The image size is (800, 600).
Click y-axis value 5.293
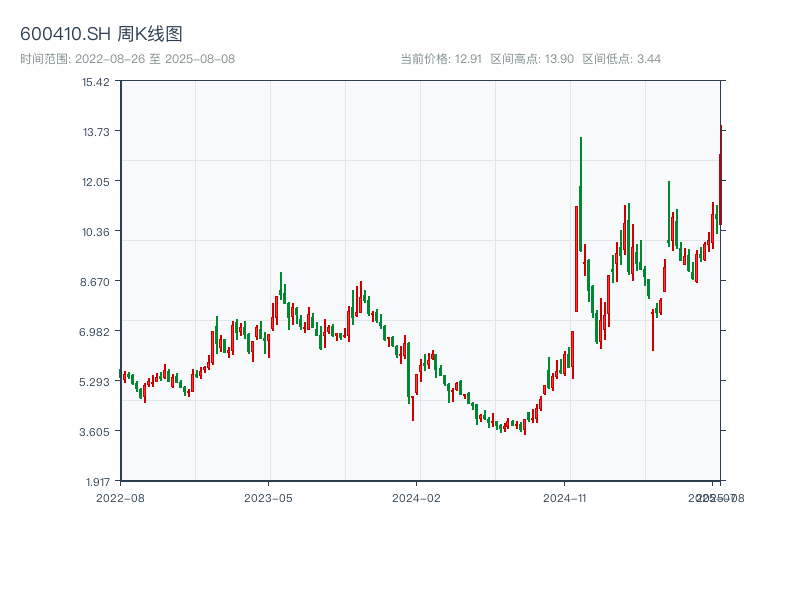(x=95, y=382)
